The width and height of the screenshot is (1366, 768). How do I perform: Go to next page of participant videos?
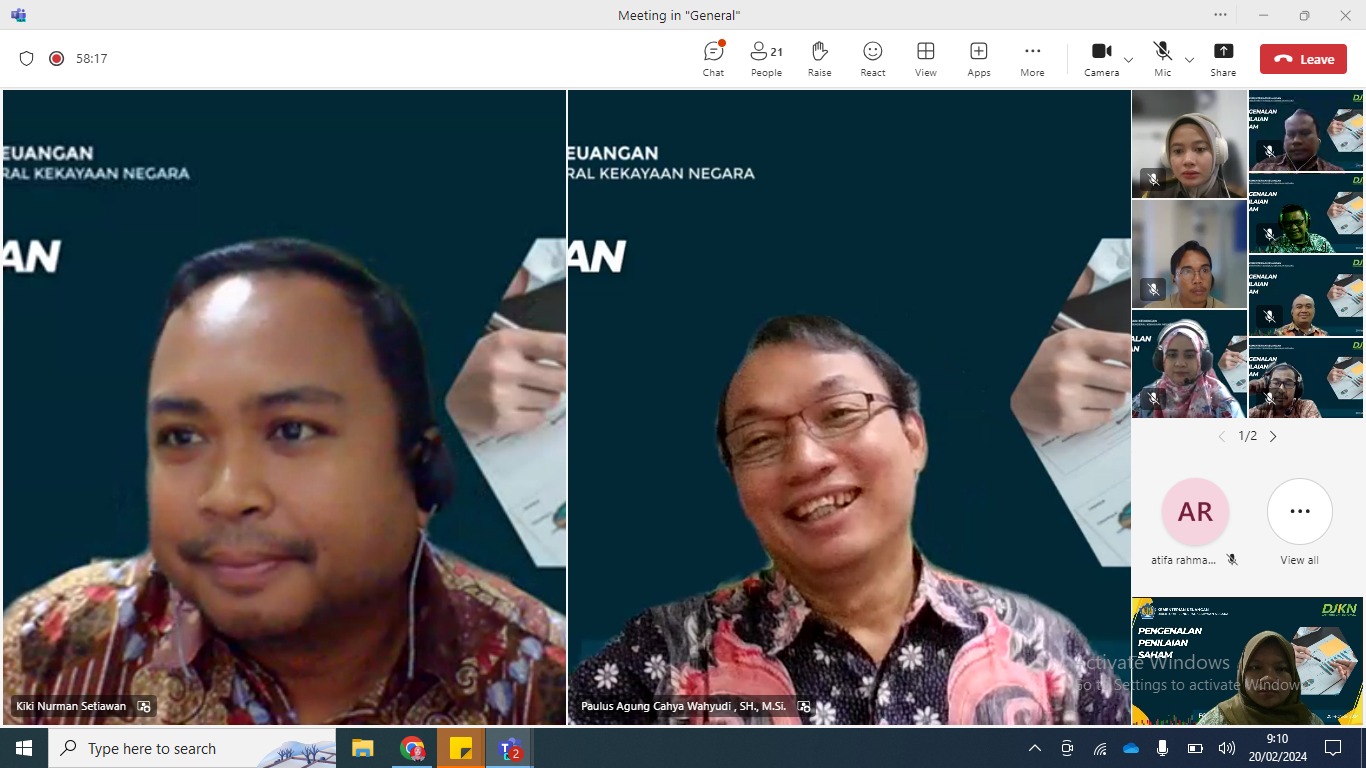tap(1273, 436)
